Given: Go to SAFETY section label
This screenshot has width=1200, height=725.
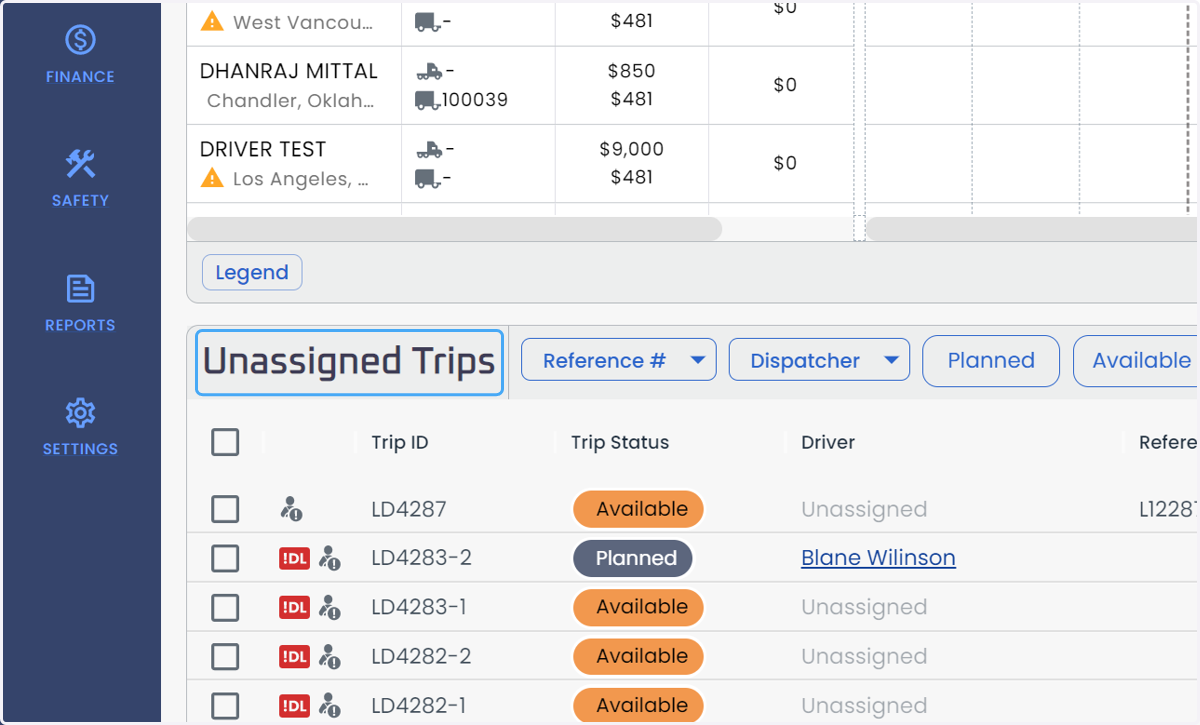Looking at the screenshot, I should pos(80,201).
